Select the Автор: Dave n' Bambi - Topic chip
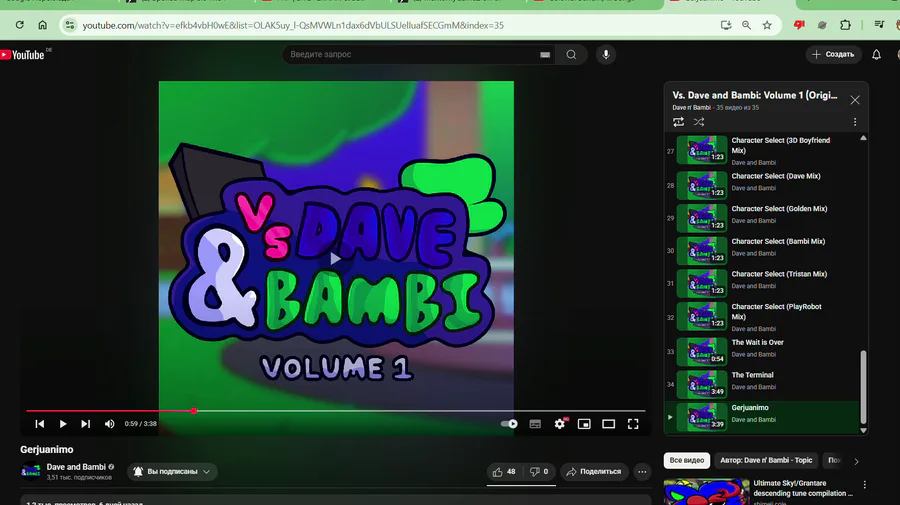The height and width of the screenshot is (505, 900). tap(766, 460)
